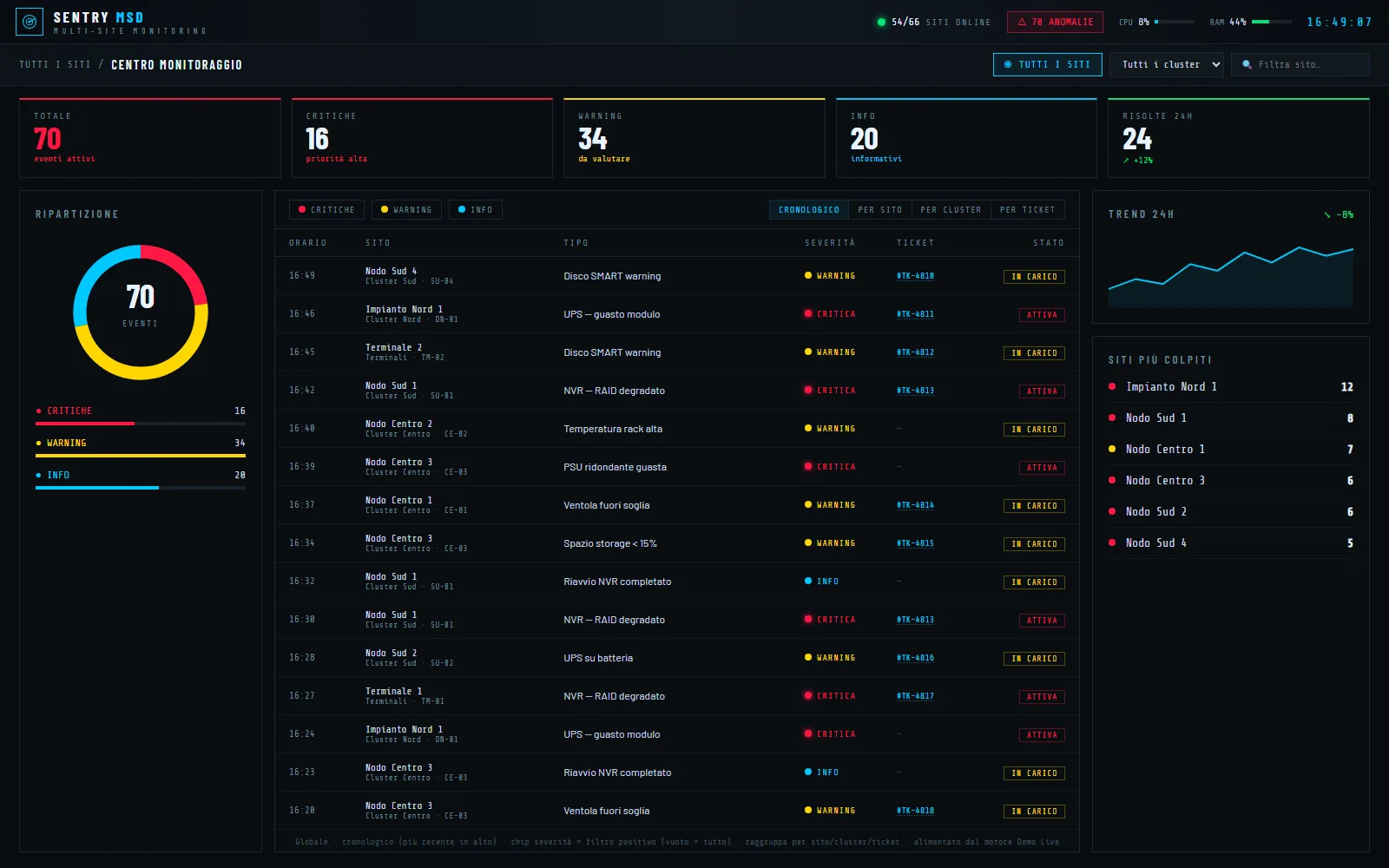Toggle the Critiche severity filter chip
The image size is (1389, 868).
326,209
